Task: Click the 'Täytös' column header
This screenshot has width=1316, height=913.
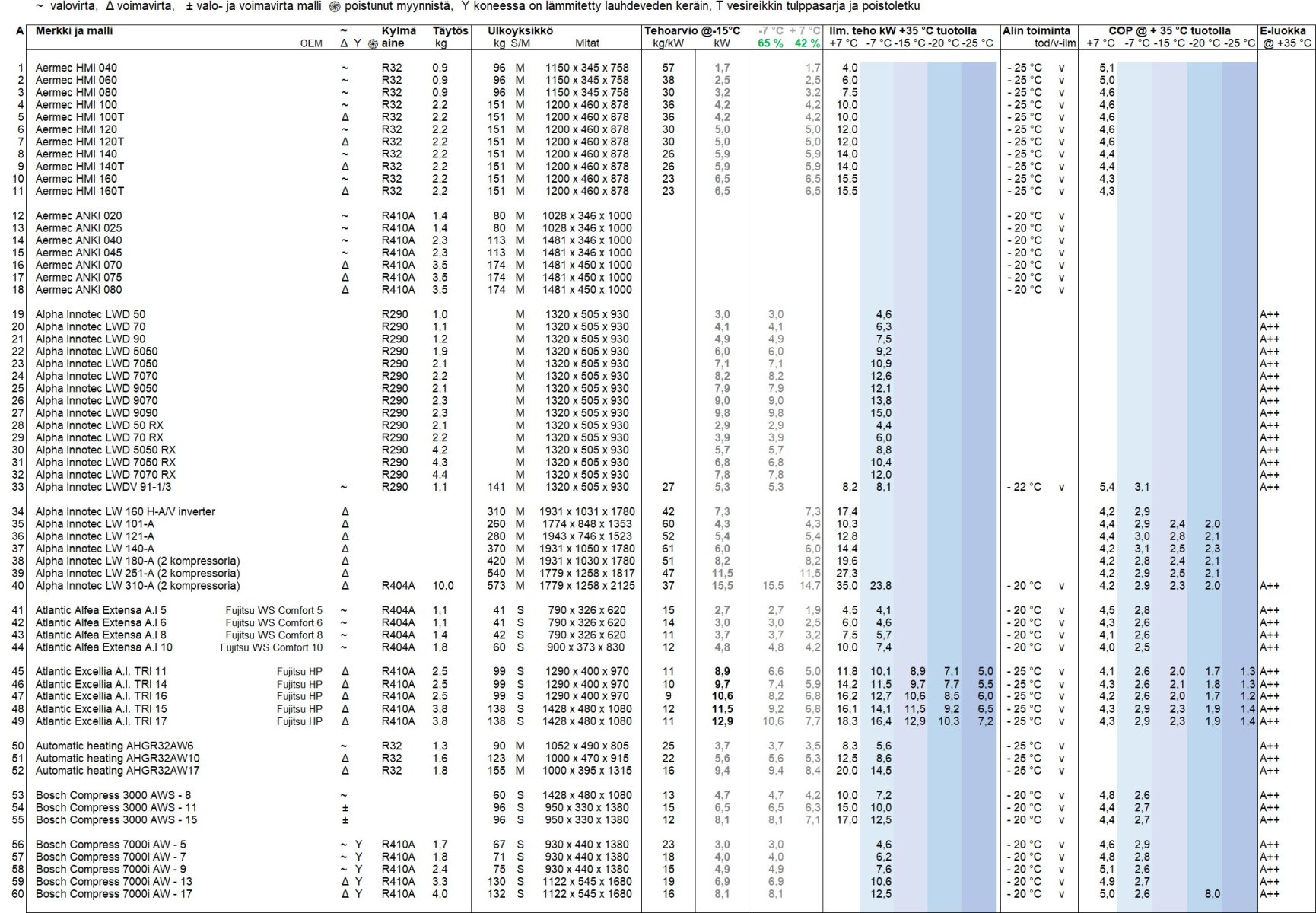Action: 450,31
